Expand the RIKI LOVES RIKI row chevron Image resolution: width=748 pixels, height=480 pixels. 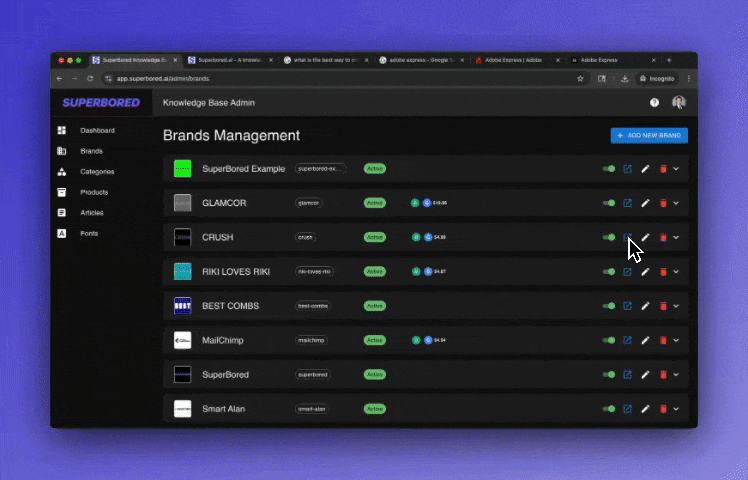coord(676,272)
